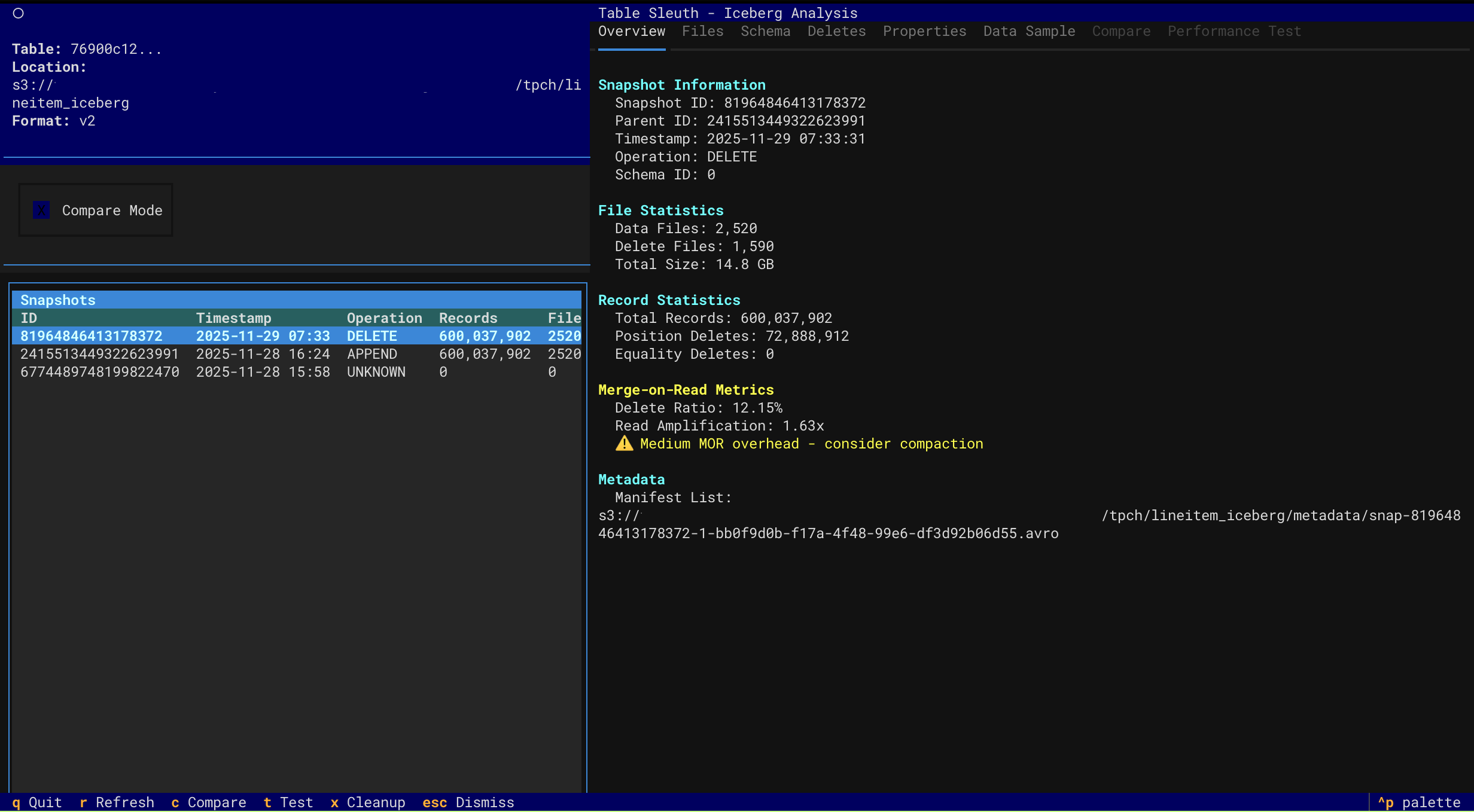Click Refresh in the footer bar
1474x812 pixels.
[117, 802]
